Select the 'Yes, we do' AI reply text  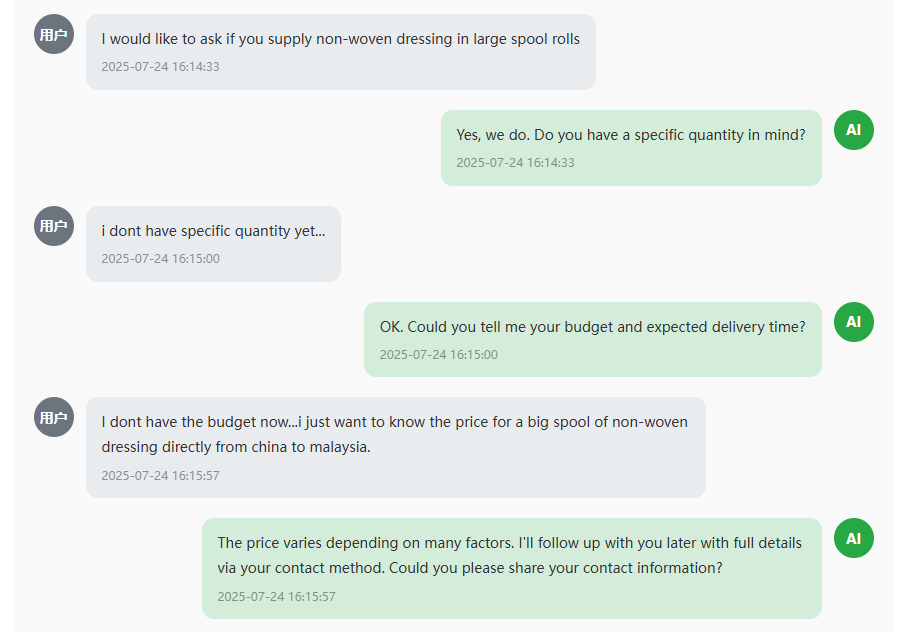[630, 135]
